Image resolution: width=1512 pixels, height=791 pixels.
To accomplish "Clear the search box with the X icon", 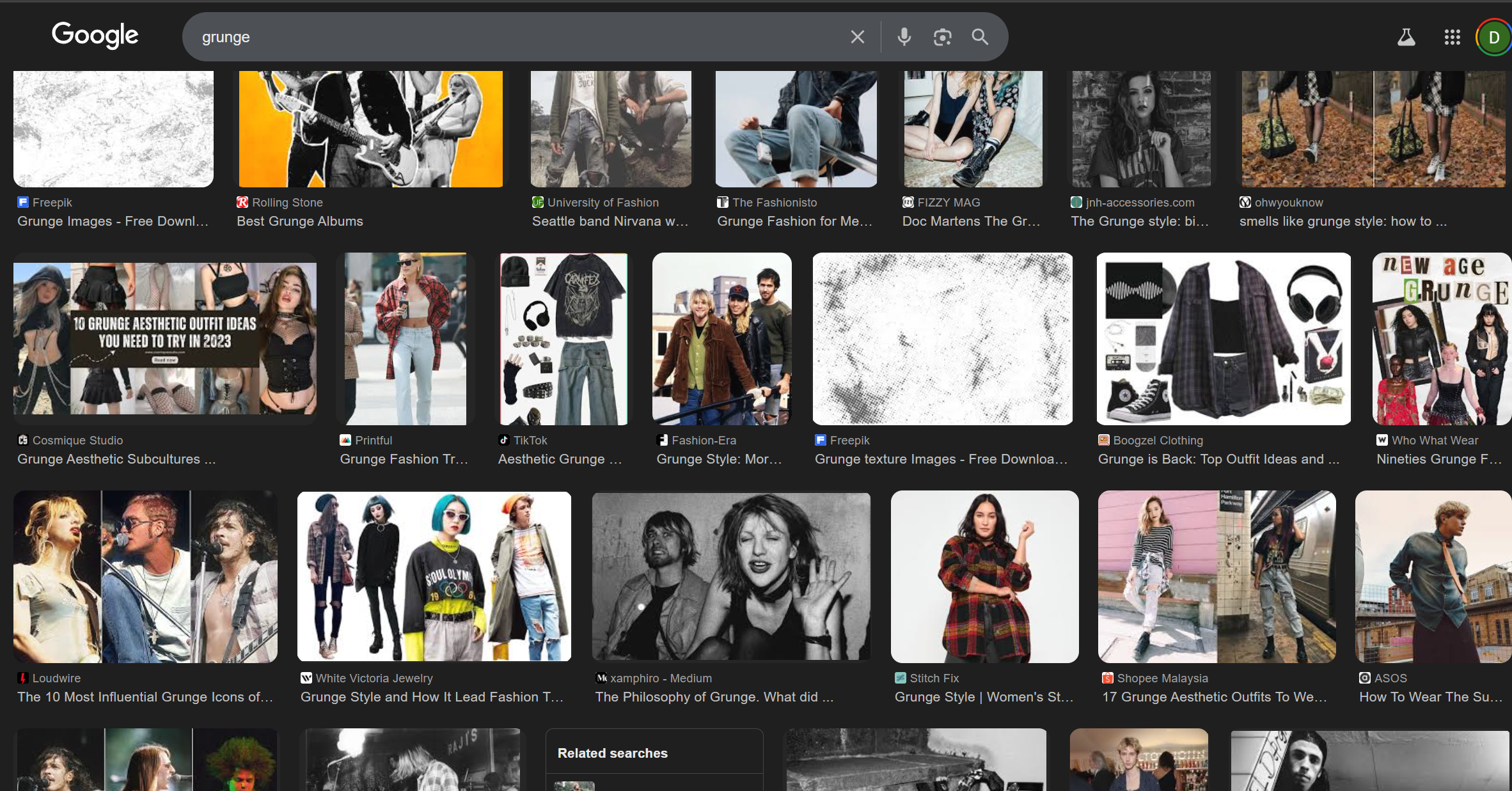I will click(857, 37).
